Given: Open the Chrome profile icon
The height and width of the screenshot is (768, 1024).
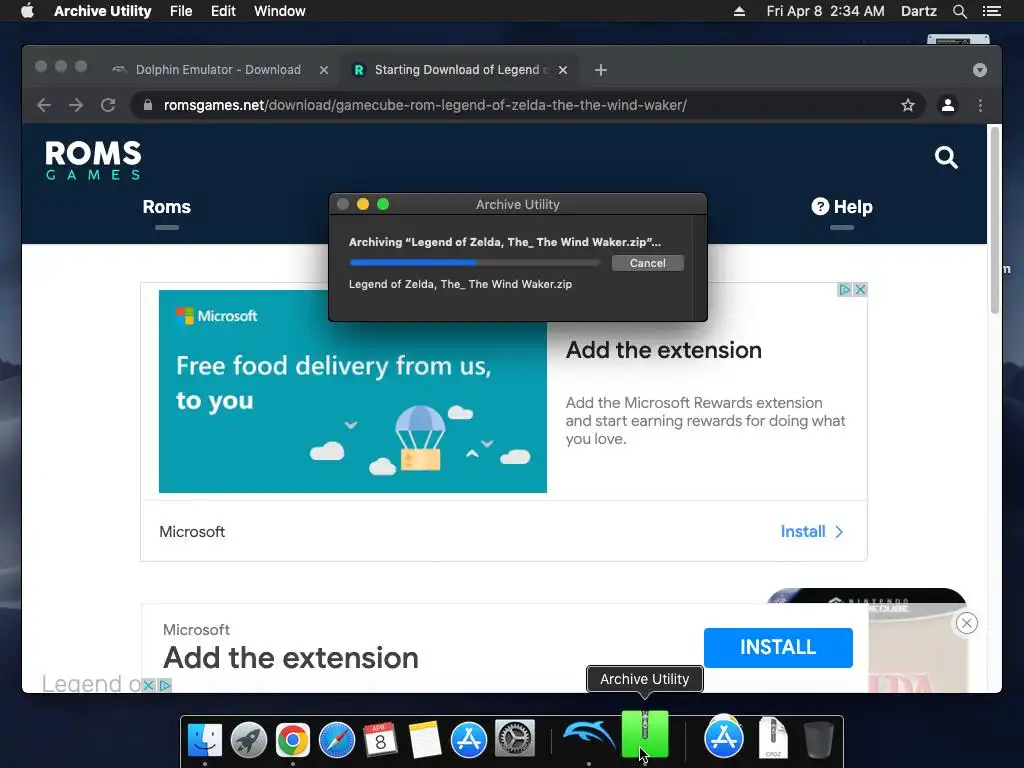Looking at the screenshot, I should point(948,105).
